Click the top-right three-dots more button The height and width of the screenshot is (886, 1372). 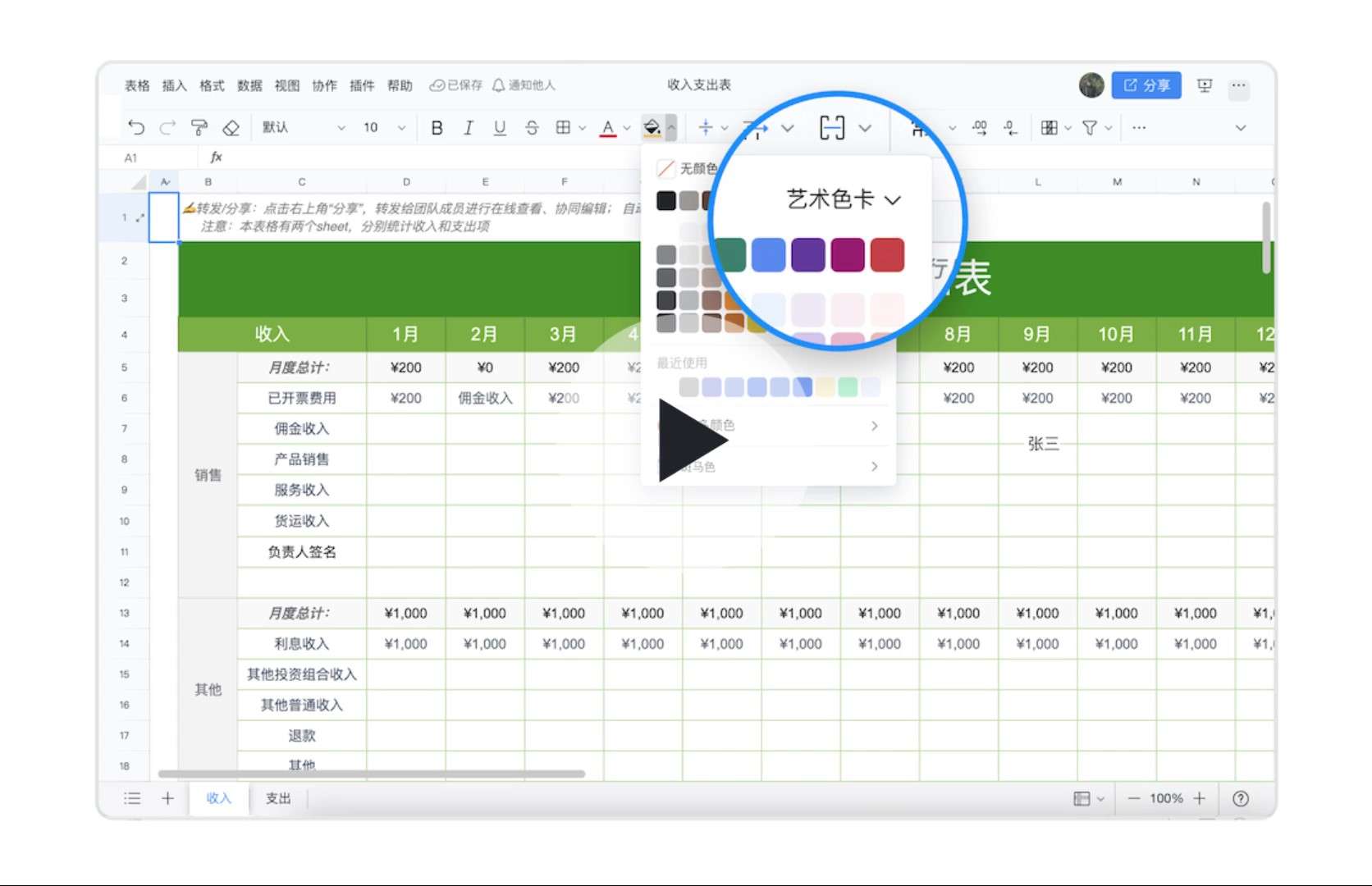1239,85
